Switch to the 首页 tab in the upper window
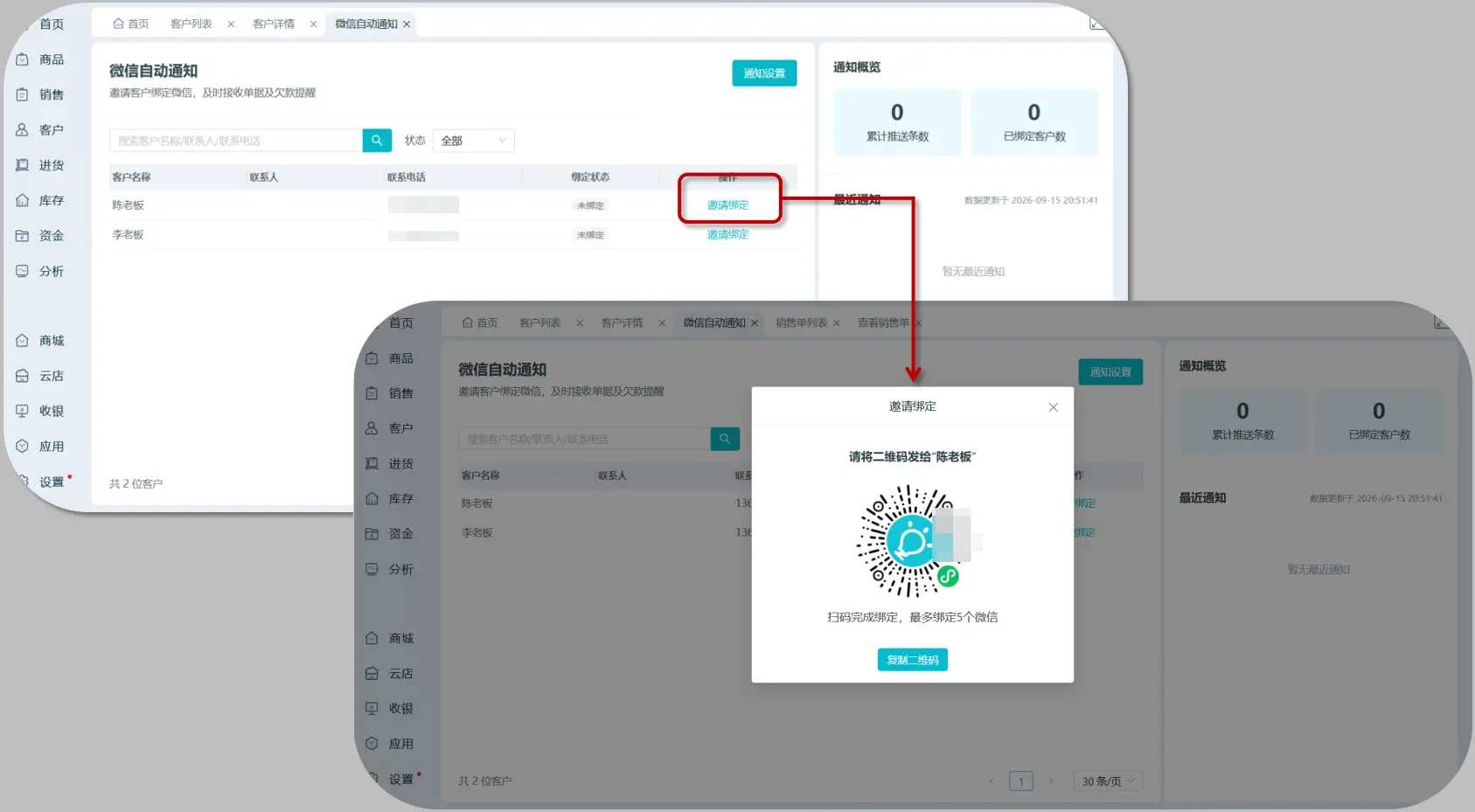This screenshot has width=1475, height=812. [x=131, y=24]
